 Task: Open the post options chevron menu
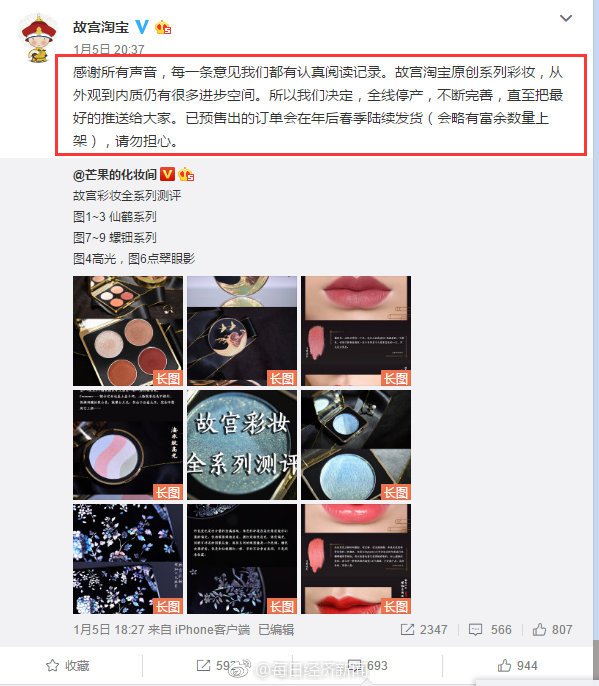566,18
